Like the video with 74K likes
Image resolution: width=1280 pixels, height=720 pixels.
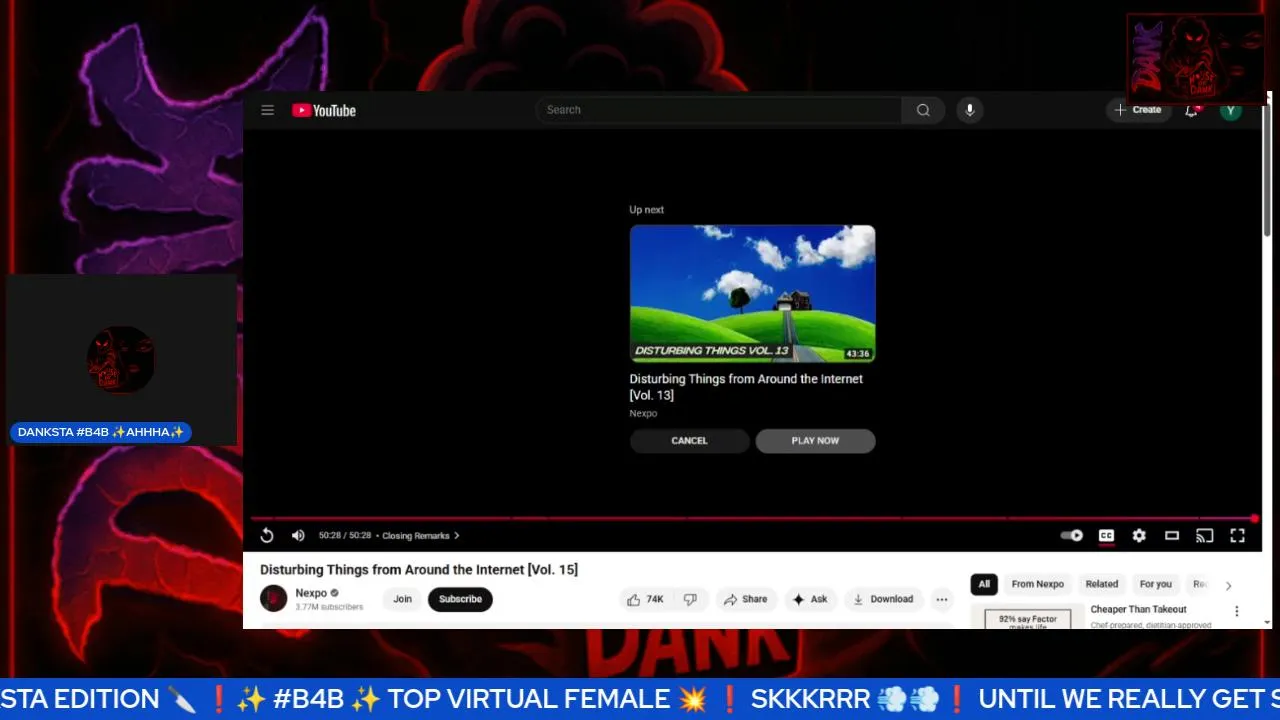[x=645, y=599]
